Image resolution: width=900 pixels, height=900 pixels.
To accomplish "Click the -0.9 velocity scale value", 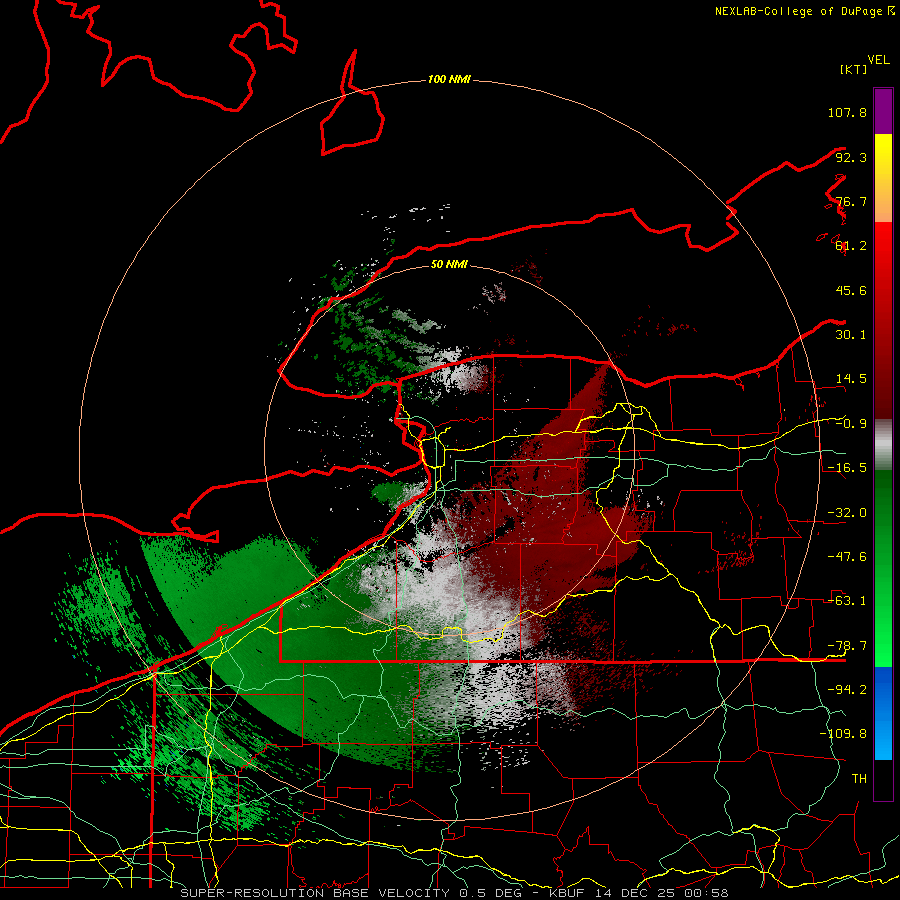I will pyautogui.click(x=851, y=424).
